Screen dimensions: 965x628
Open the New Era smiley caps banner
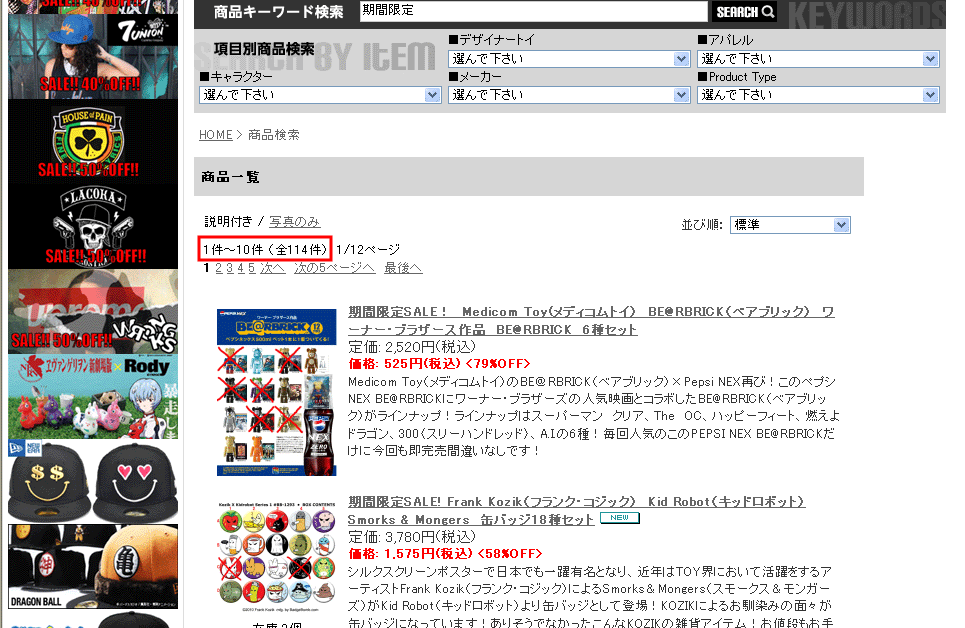(x=93, y=481)
